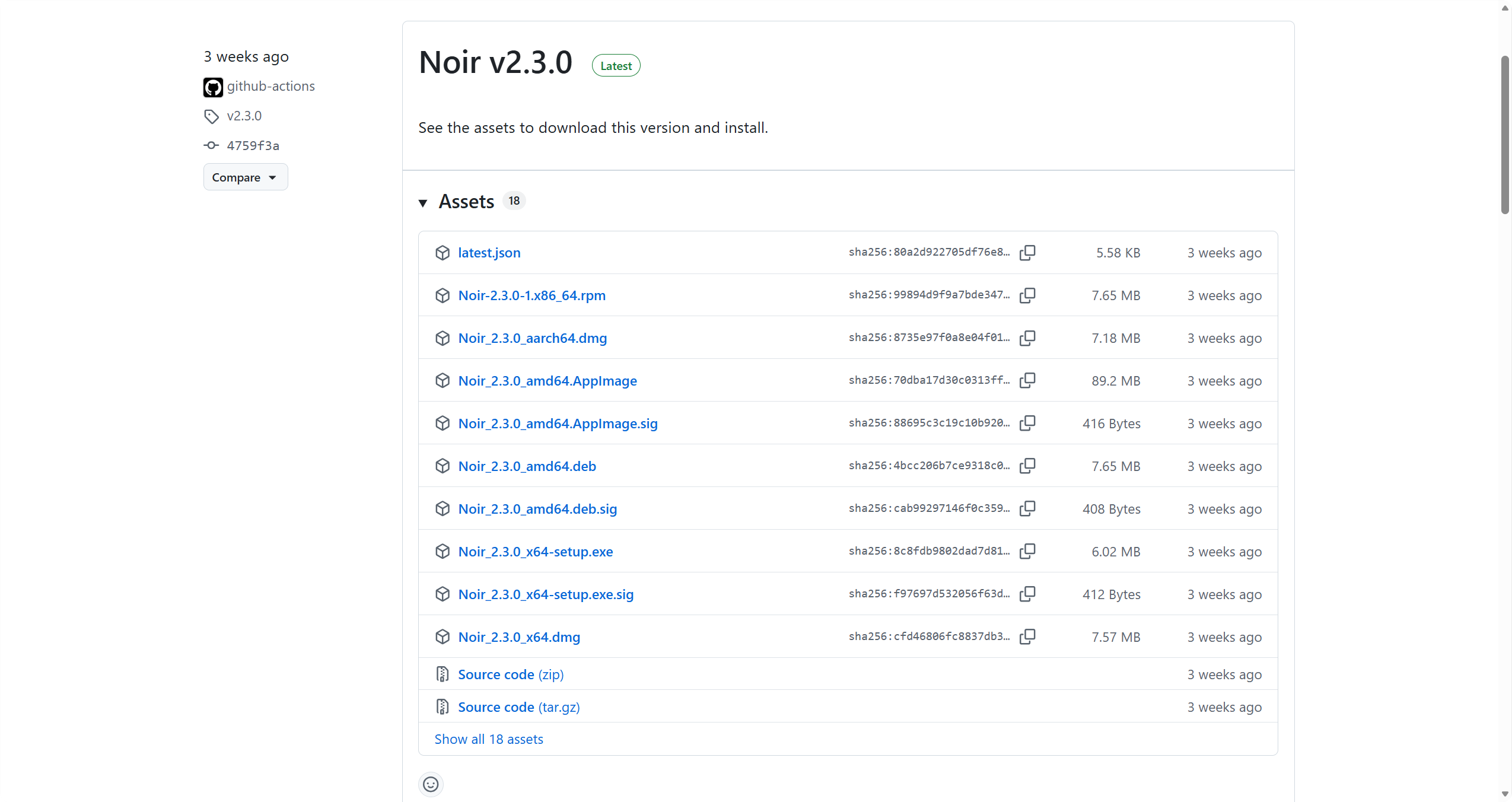Copy SHA256 hash for Noir_2.3.0_amd64.deb
Image resolution: width=1512 pixels, height=802 pixels.
[x=1027, y=466]
